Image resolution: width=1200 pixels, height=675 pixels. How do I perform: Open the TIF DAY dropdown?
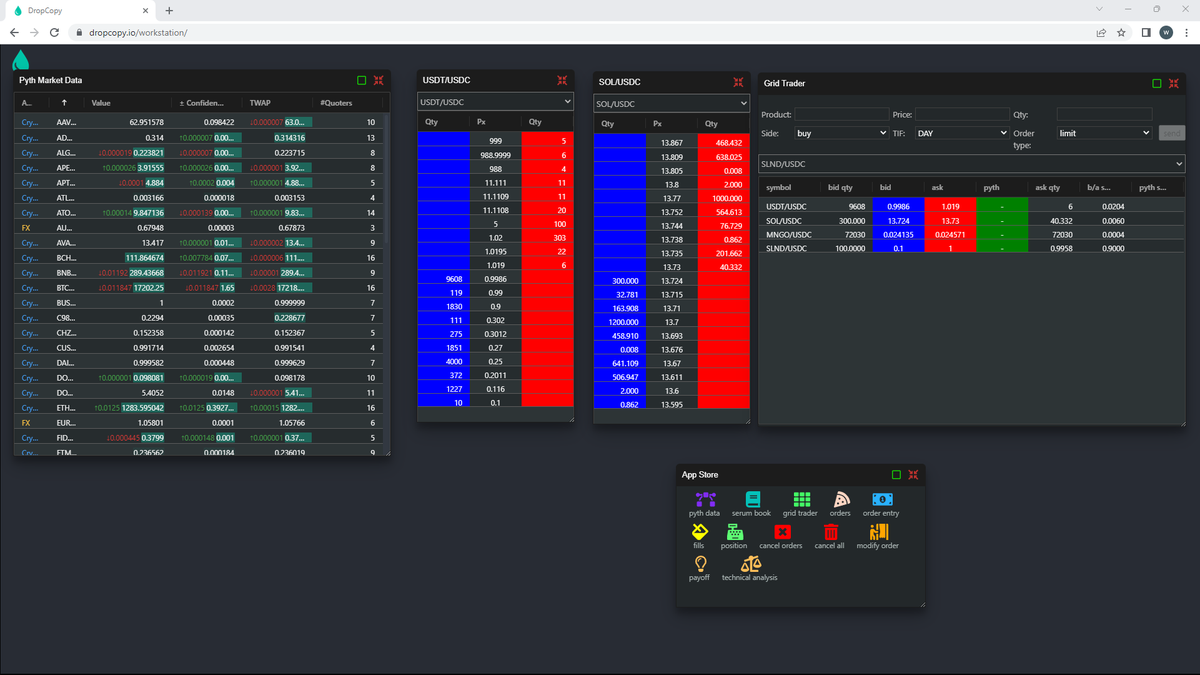click(962, 133)
